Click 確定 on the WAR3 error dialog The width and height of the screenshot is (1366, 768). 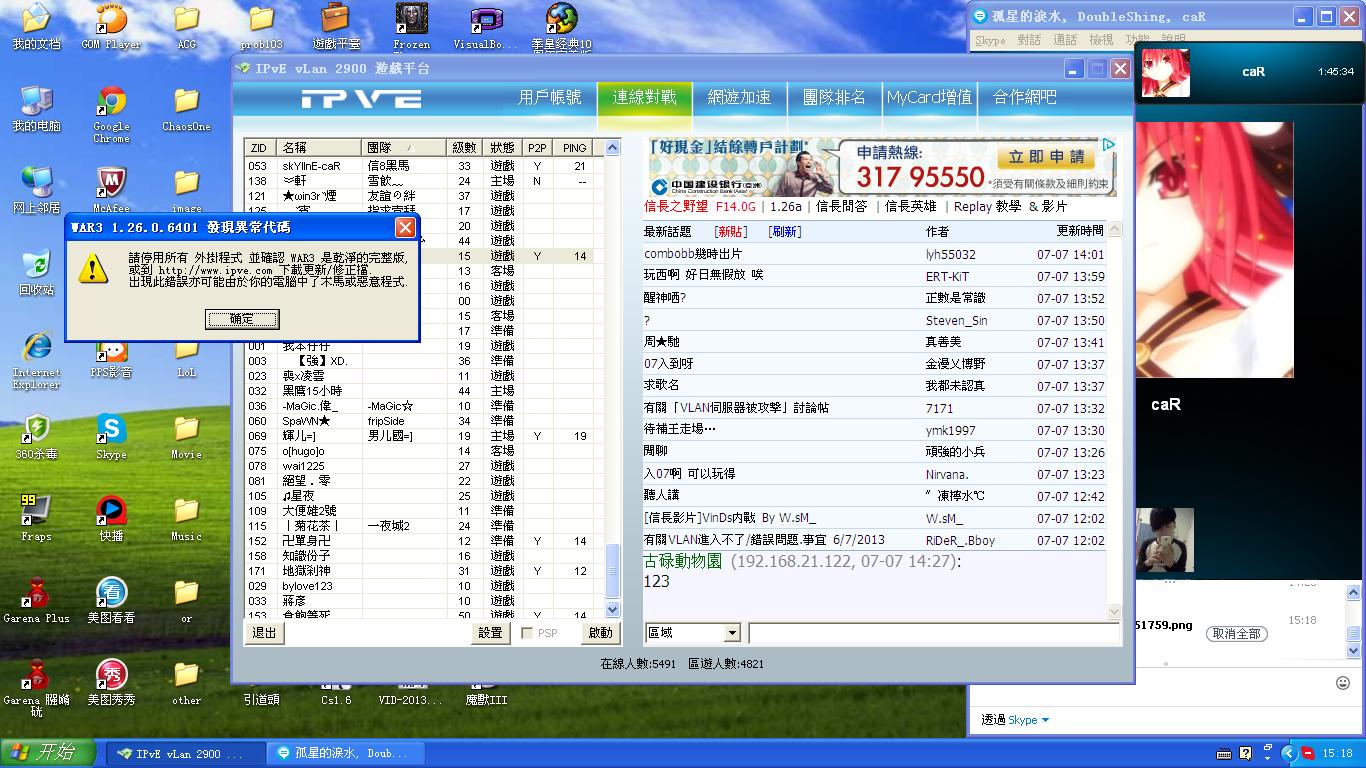[x=241, y=319]
